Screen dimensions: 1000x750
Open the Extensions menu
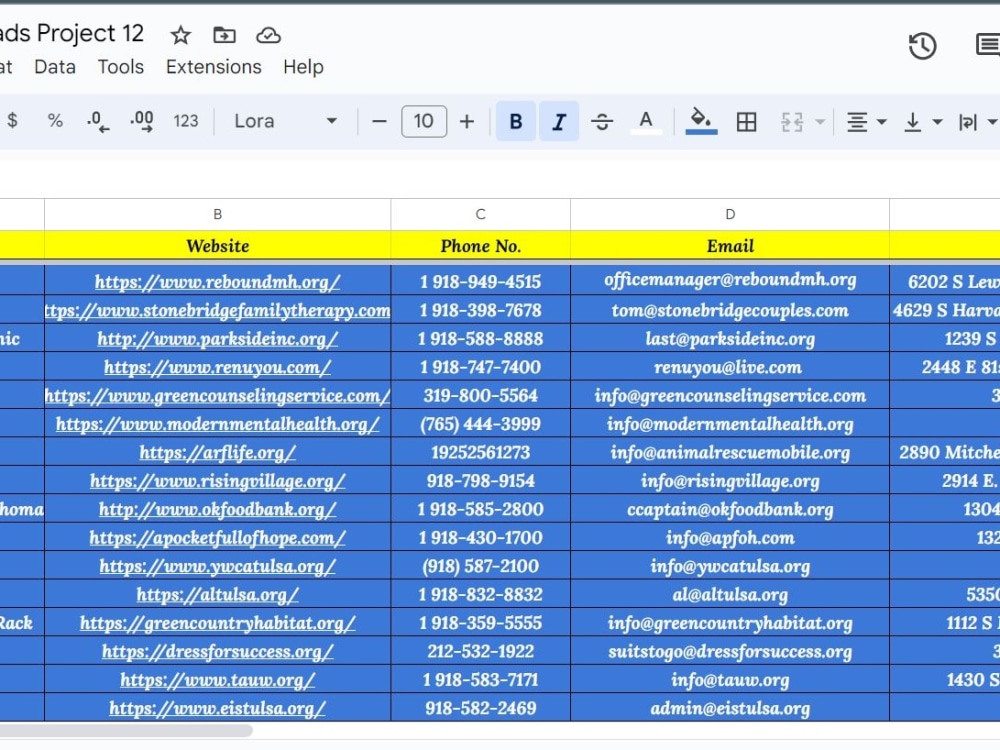point(213,67)
